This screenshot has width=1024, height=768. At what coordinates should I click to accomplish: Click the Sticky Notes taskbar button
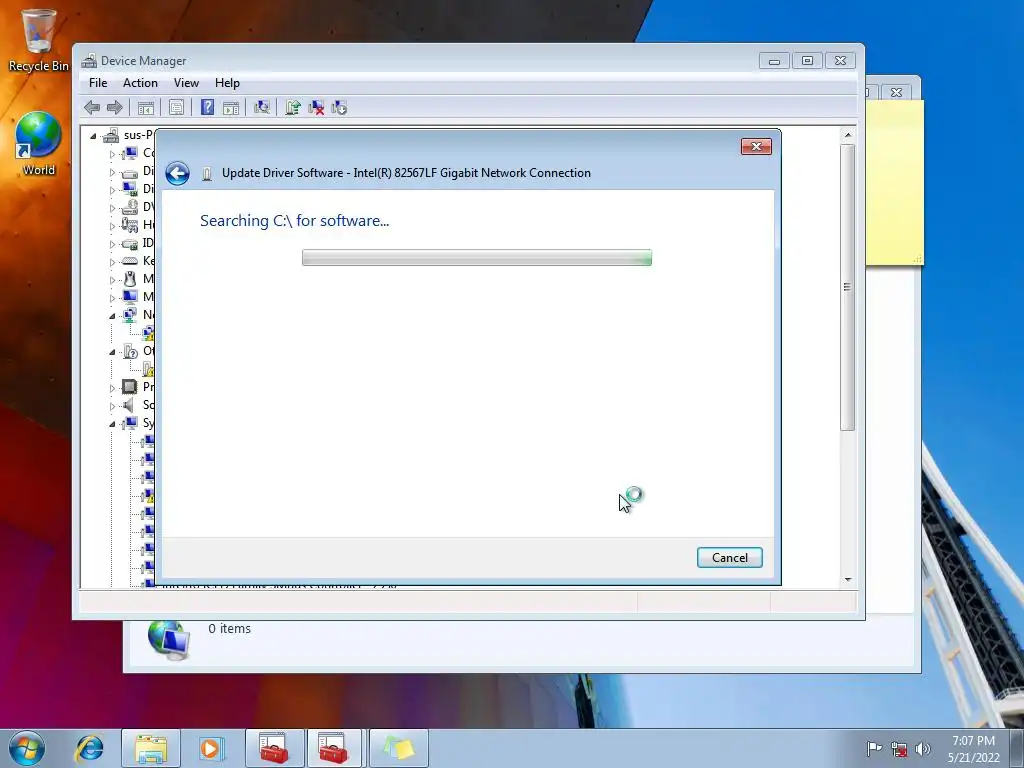coord(398,748)
